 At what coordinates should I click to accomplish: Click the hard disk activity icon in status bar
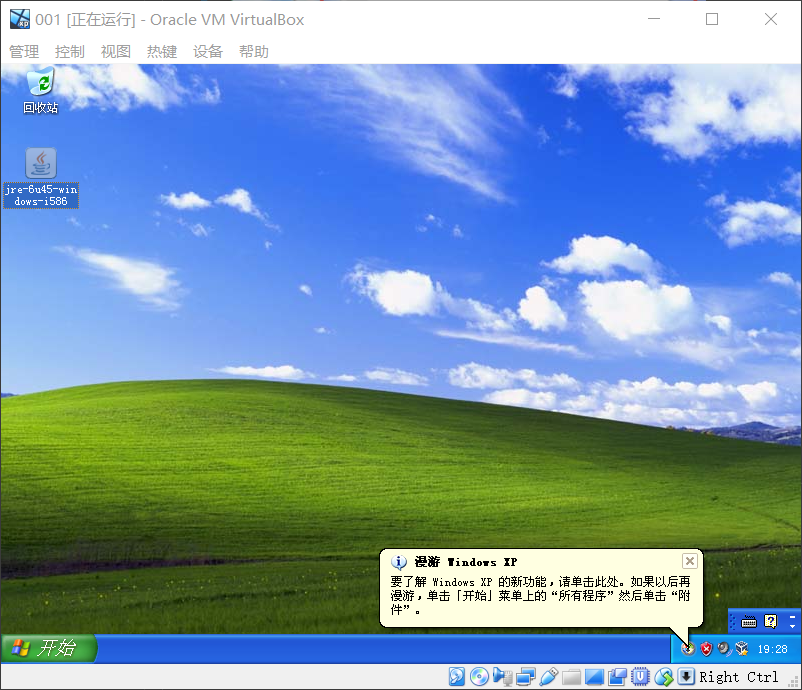click(456, 677)
